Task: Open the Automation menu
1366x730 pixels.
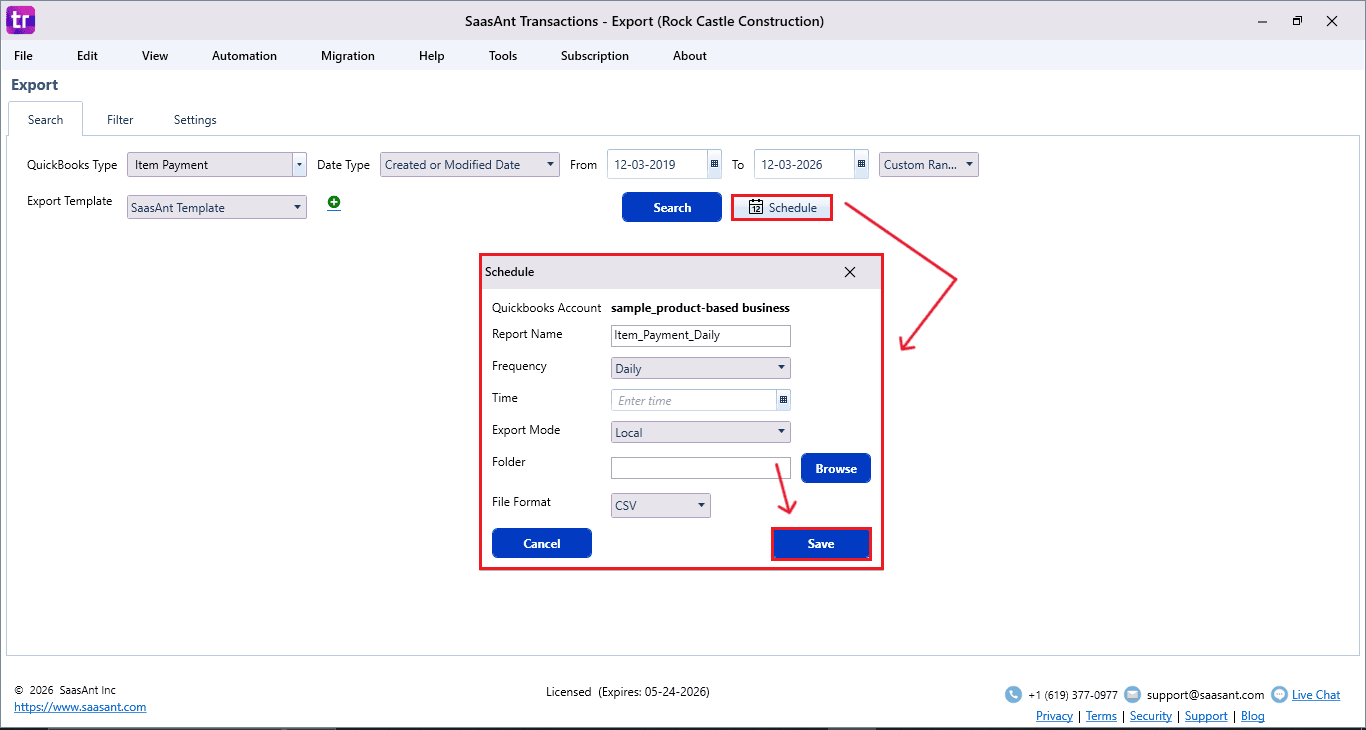Action: 244,56
